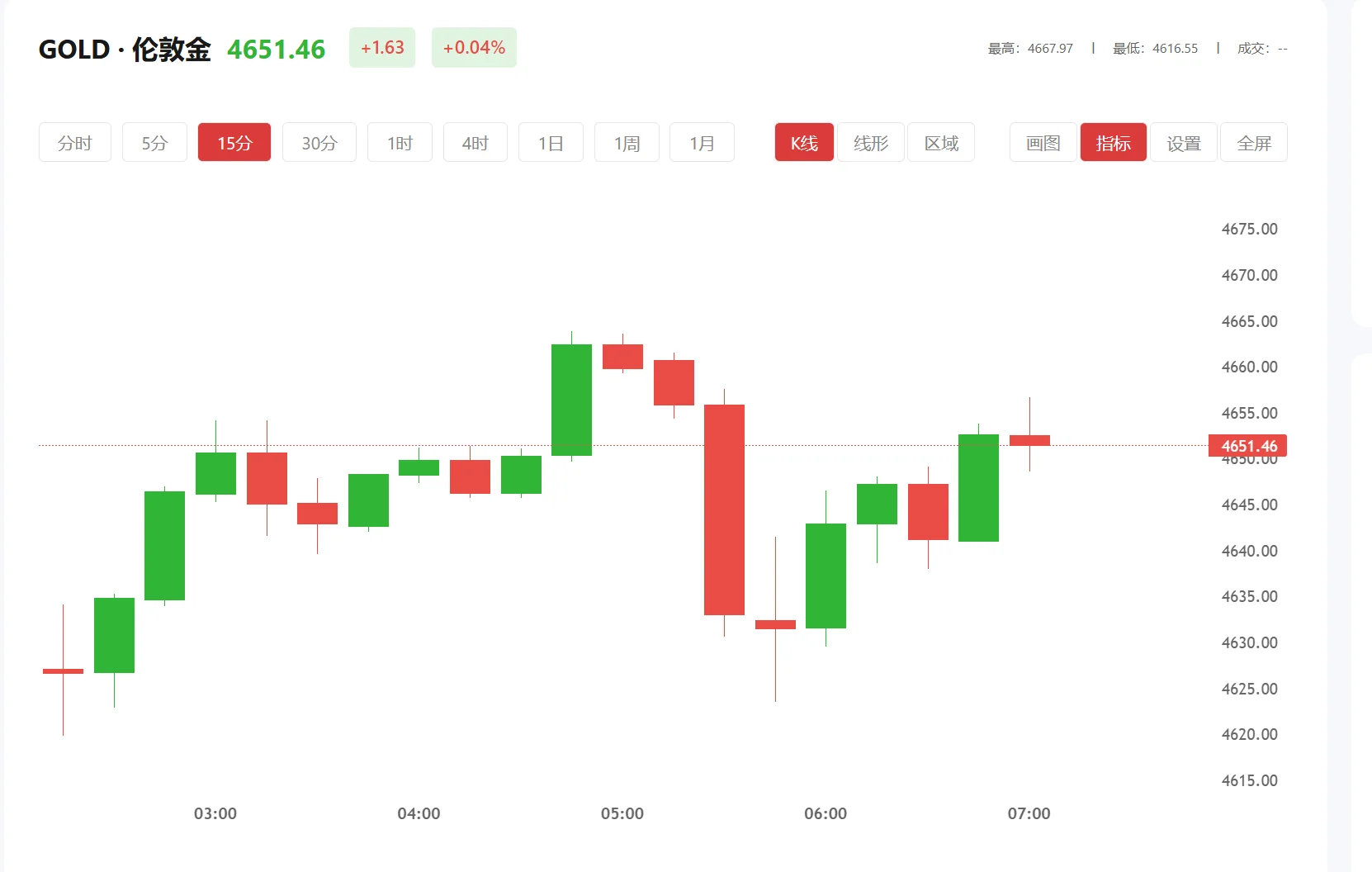Select the 5分 timeframe tab

(x=154, y=142)
